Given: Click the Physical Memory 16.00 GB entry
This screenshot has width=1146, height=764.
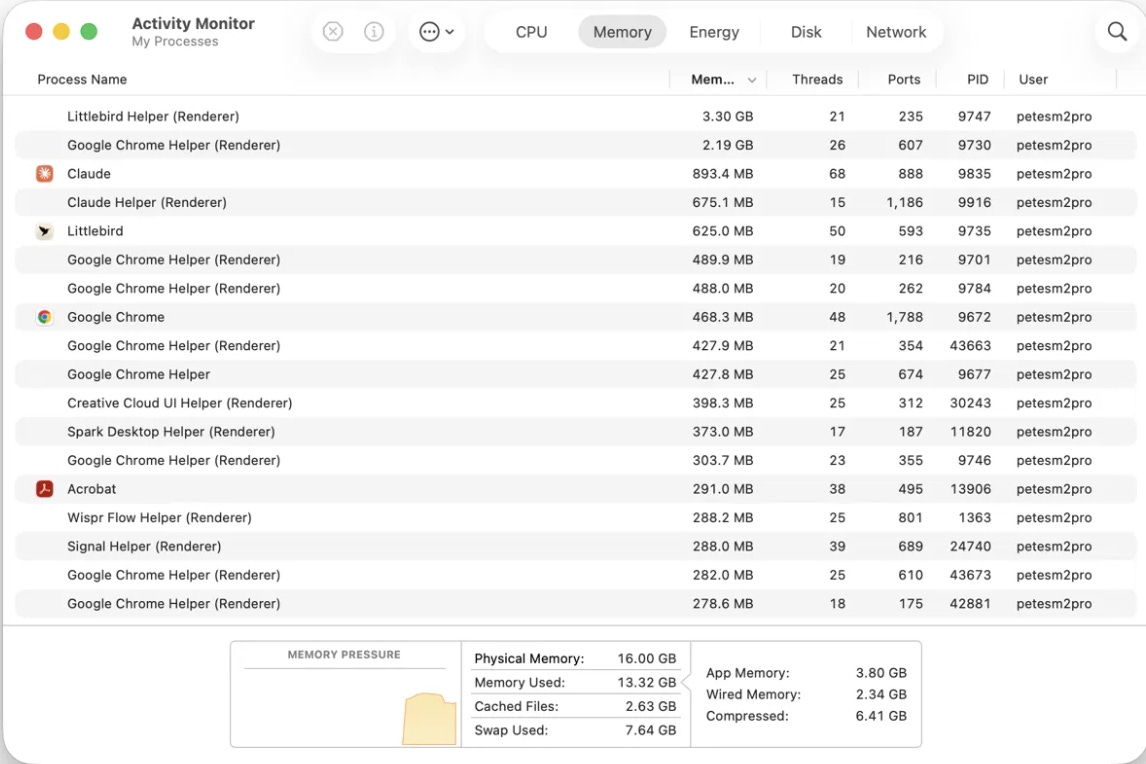Looking at the screenshot, I should click(x=575, y=659).
